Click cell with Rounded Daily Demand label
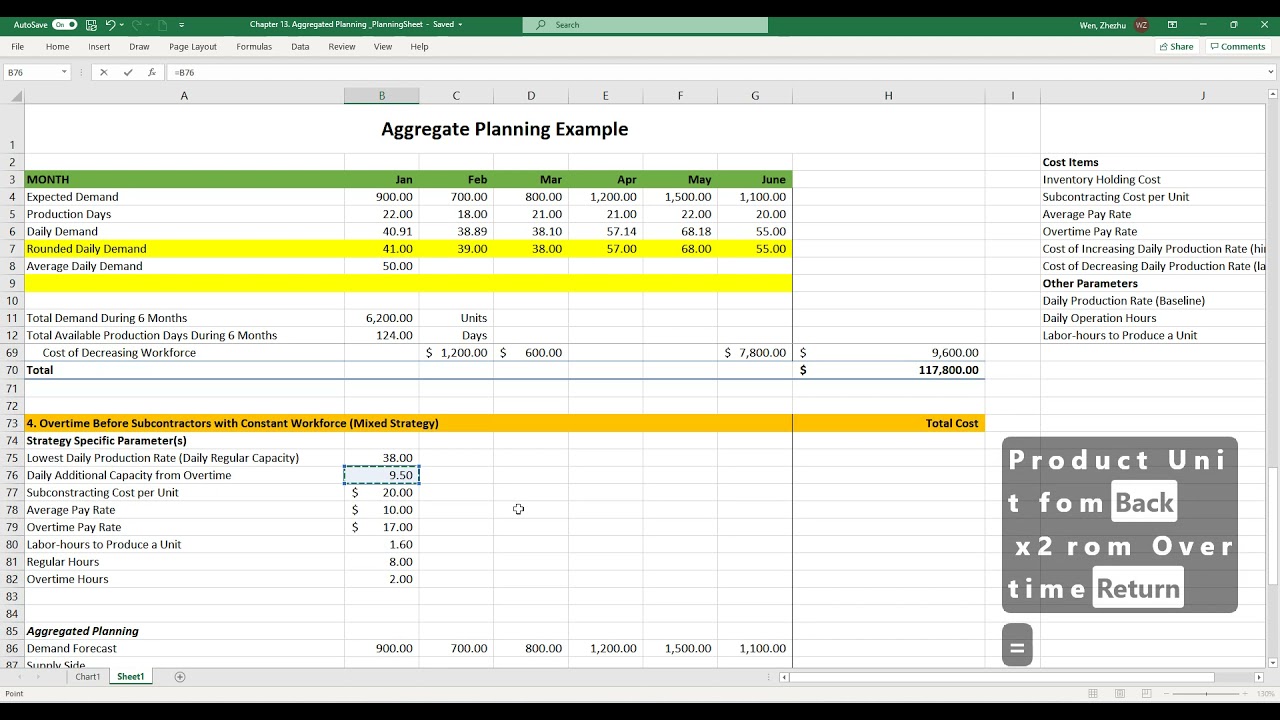 (184, 249)
